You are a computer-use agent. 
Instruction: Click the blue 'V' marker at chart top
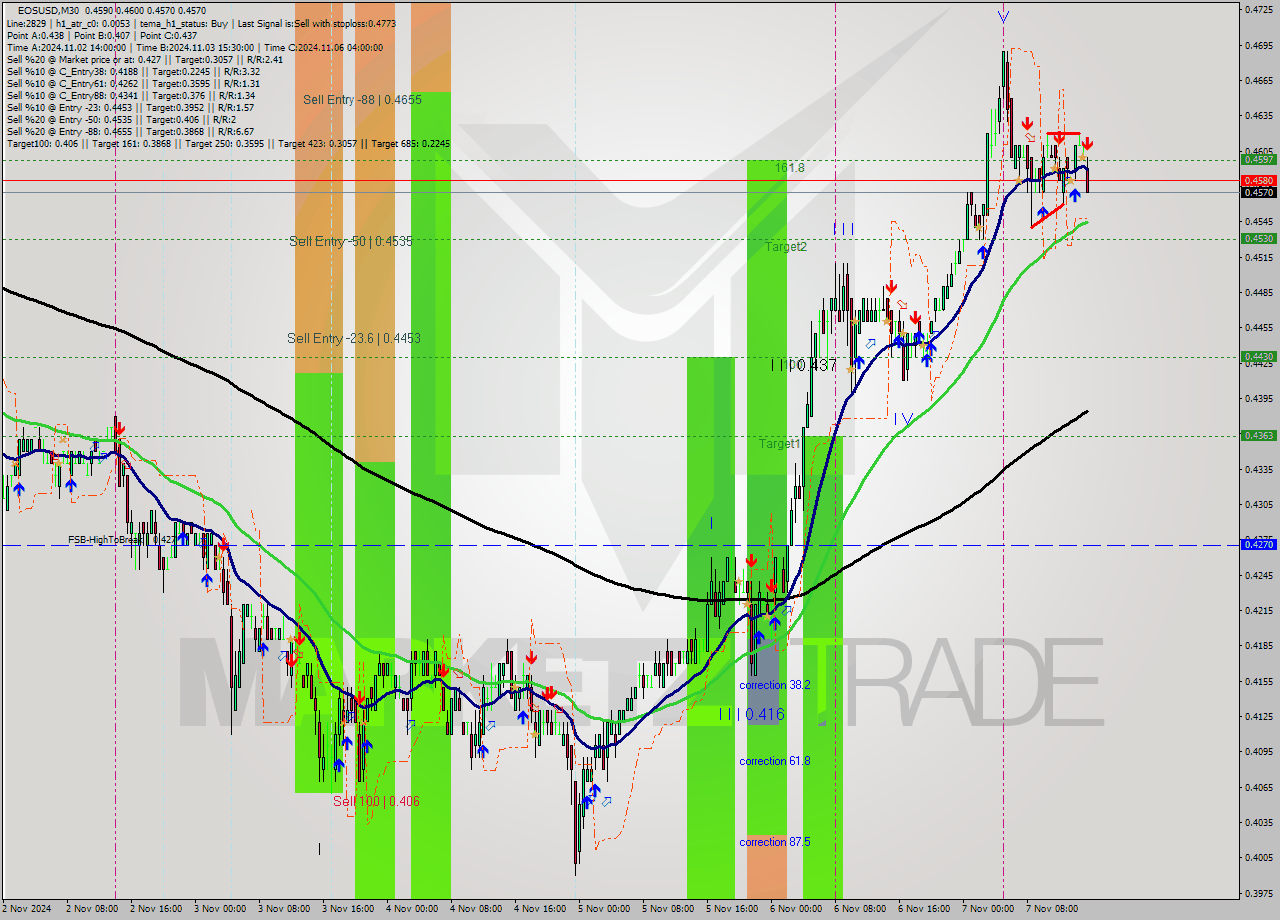1003,16
